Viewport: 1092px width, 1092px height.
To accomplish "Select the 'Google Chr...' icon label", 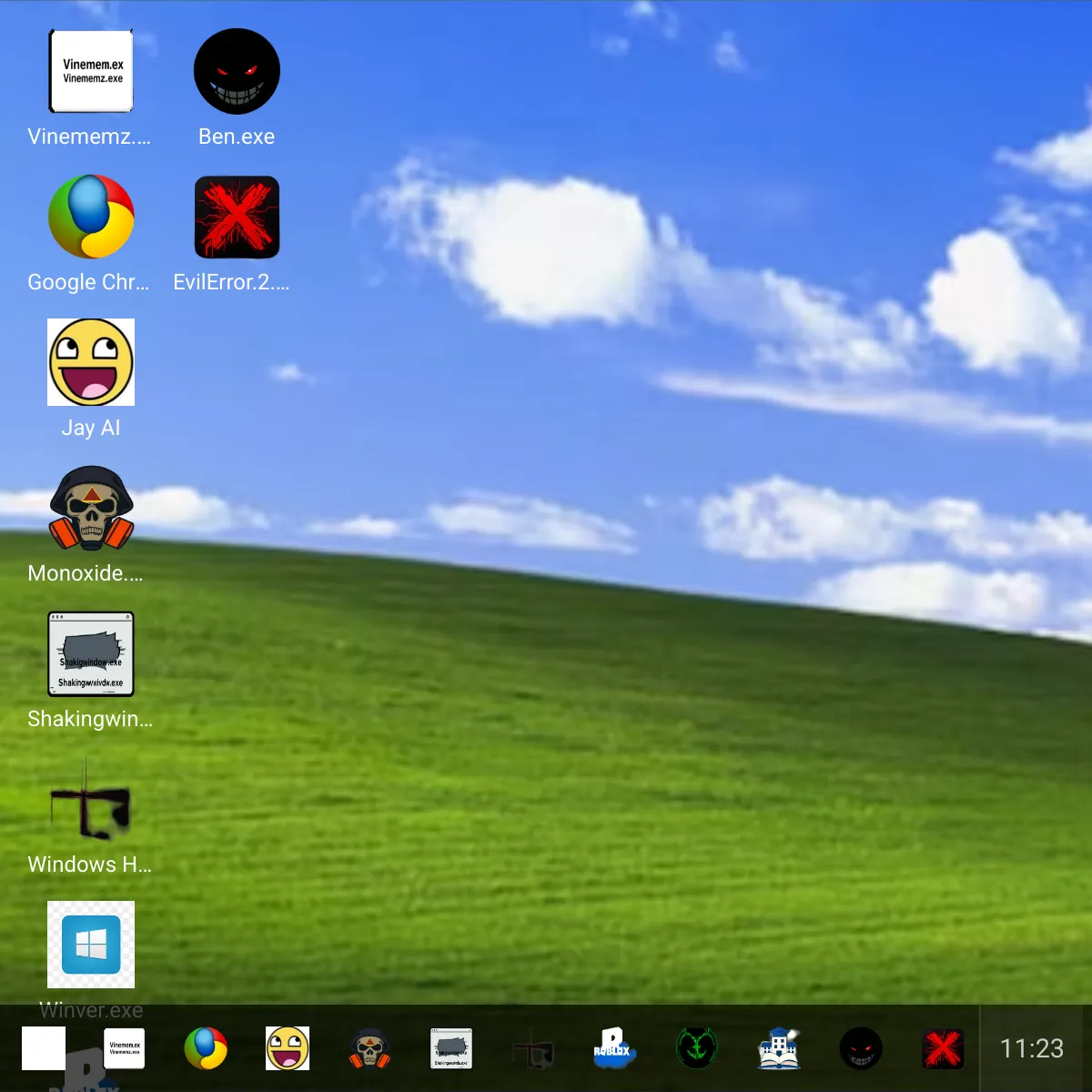I will 88,282.
